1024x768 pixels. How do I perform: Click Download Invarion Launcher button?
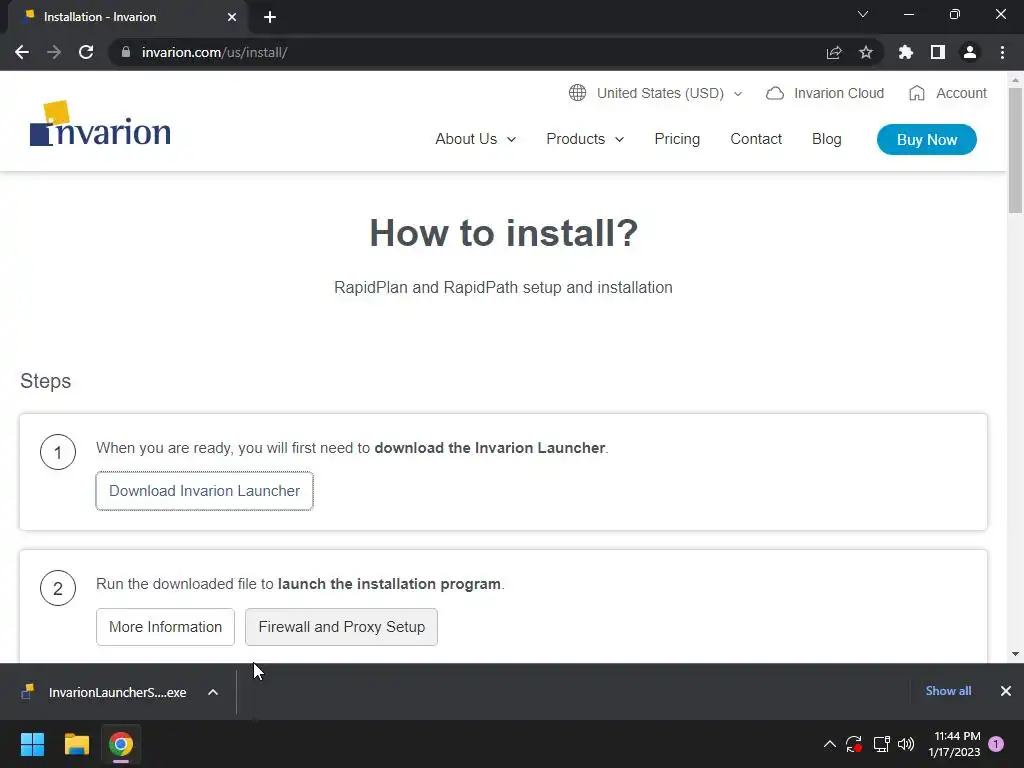(x=204, y=491)
